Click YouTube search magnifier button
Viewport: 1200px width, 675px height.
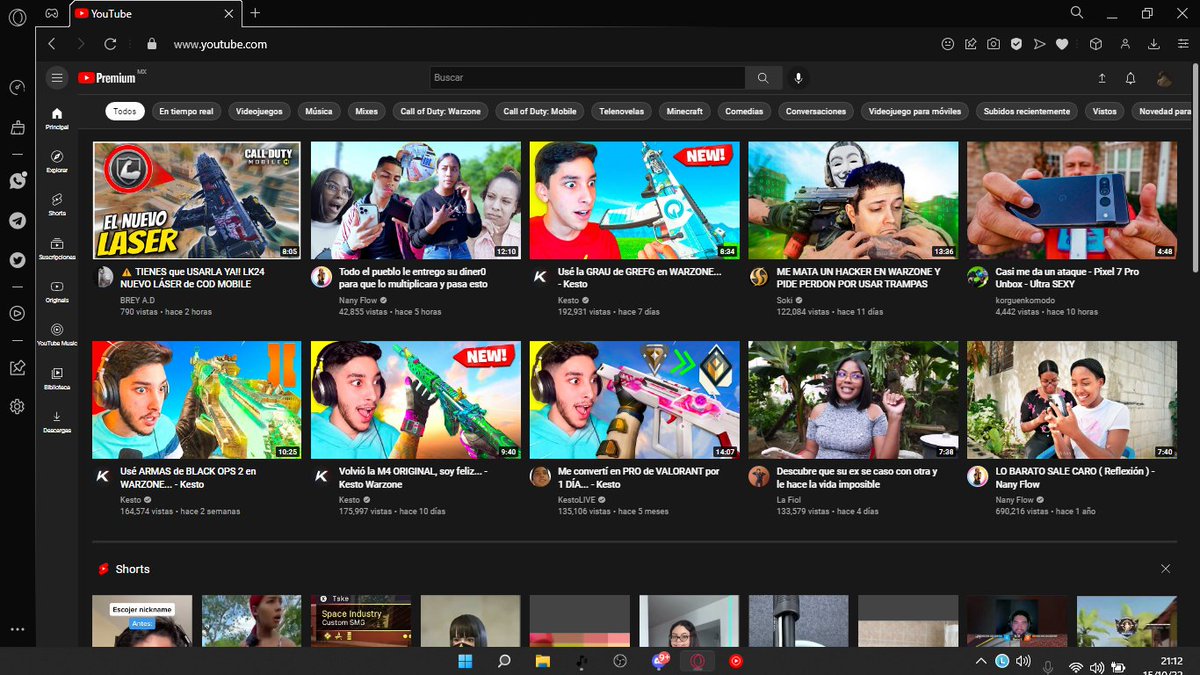763,78
